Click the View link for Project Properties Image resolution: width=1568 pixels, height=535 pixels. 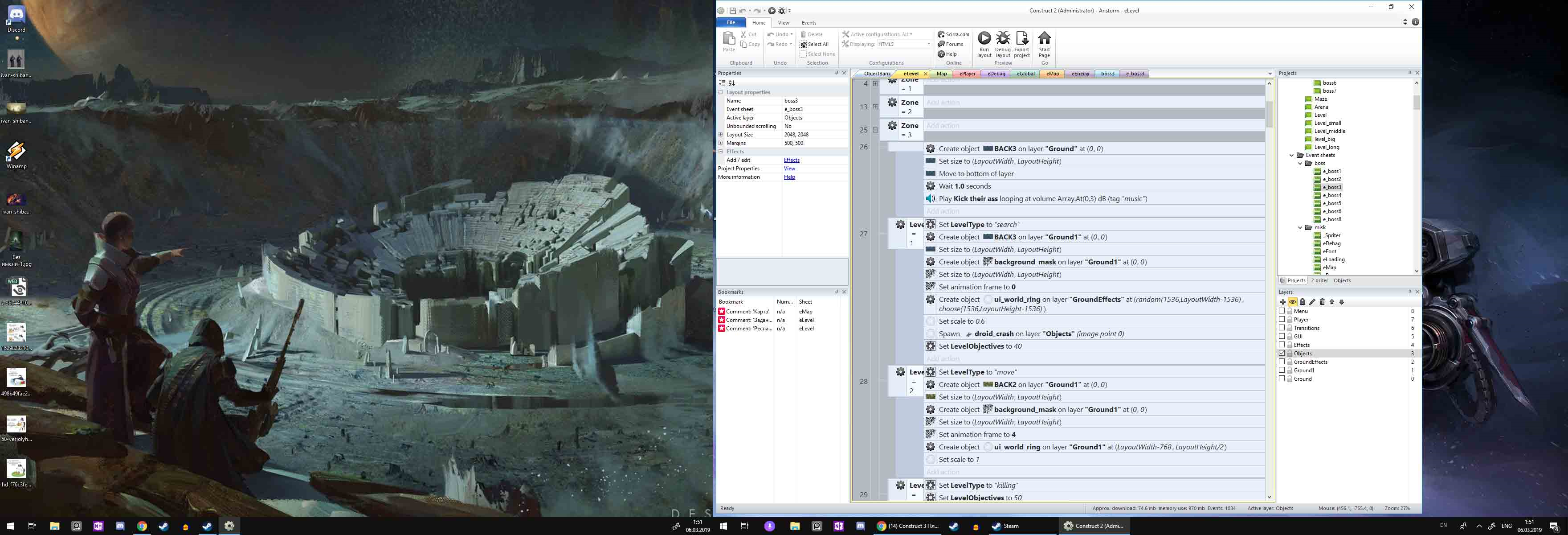[x=789, y=169]
